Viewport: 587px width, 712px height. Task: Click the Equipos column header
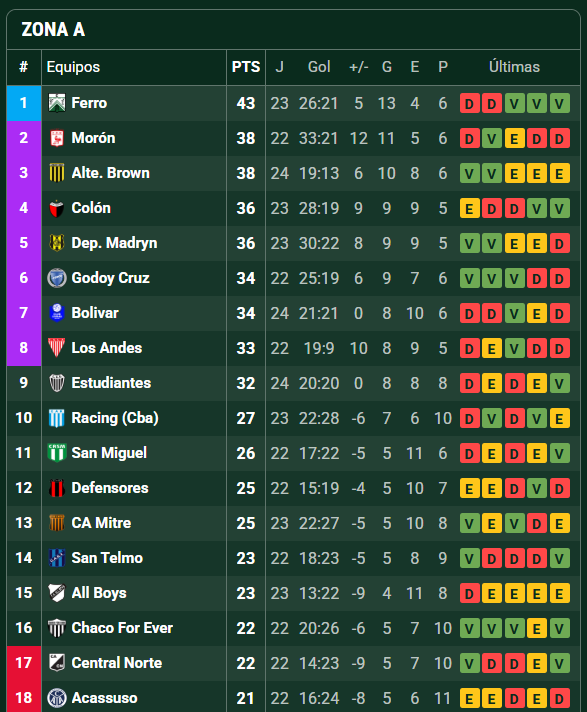pos(73,67)
